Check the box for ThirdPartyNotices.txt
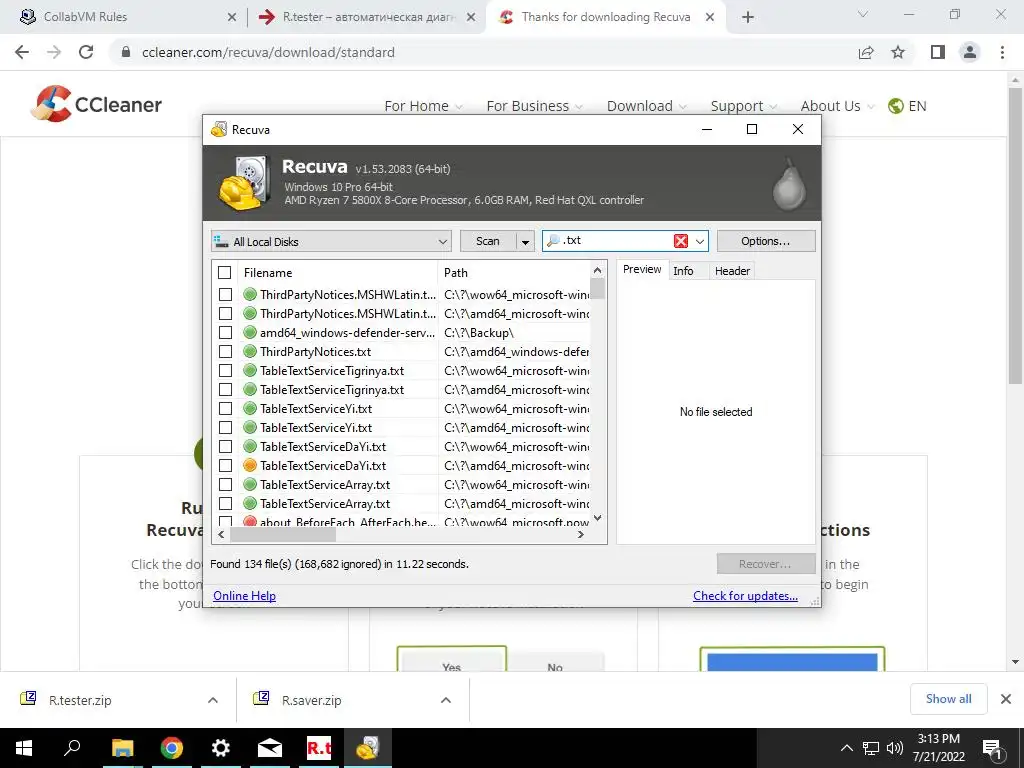This screenshot has width=1024, height=768. coord(225,351)
